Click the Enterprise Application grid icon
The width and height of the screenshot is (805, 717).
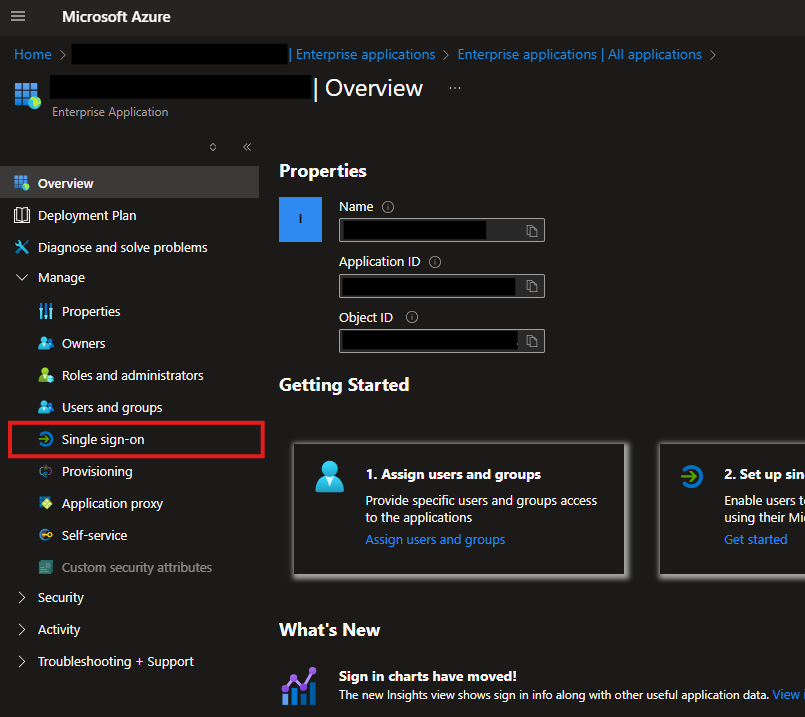click(27, 95)
